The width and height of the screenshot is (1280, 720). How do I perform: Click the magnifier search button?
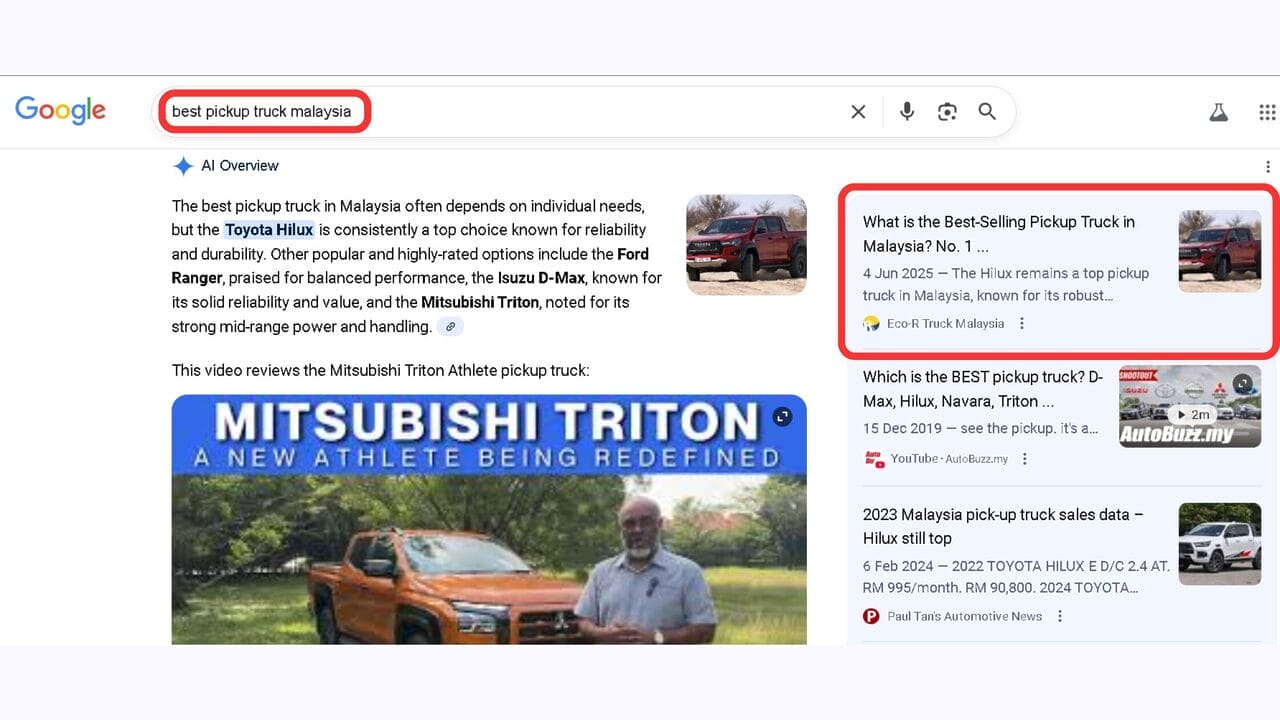pos(987,112)
